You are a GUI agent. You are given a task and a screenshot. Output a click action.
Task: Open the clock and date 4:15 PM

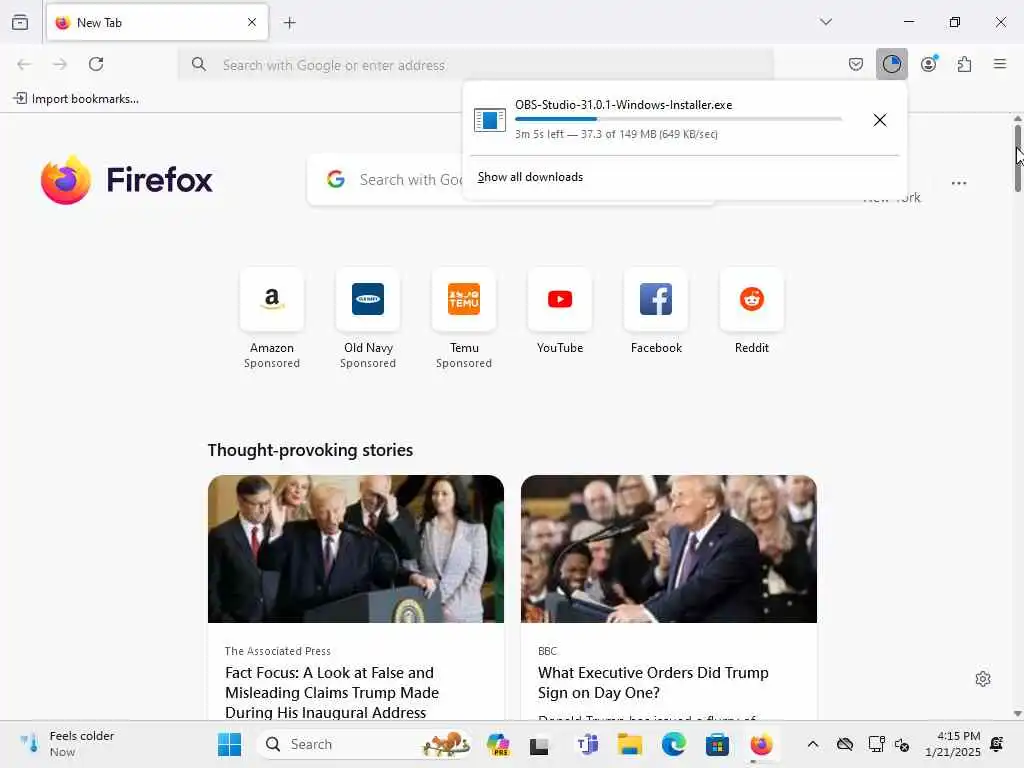[x=952, y=744]
